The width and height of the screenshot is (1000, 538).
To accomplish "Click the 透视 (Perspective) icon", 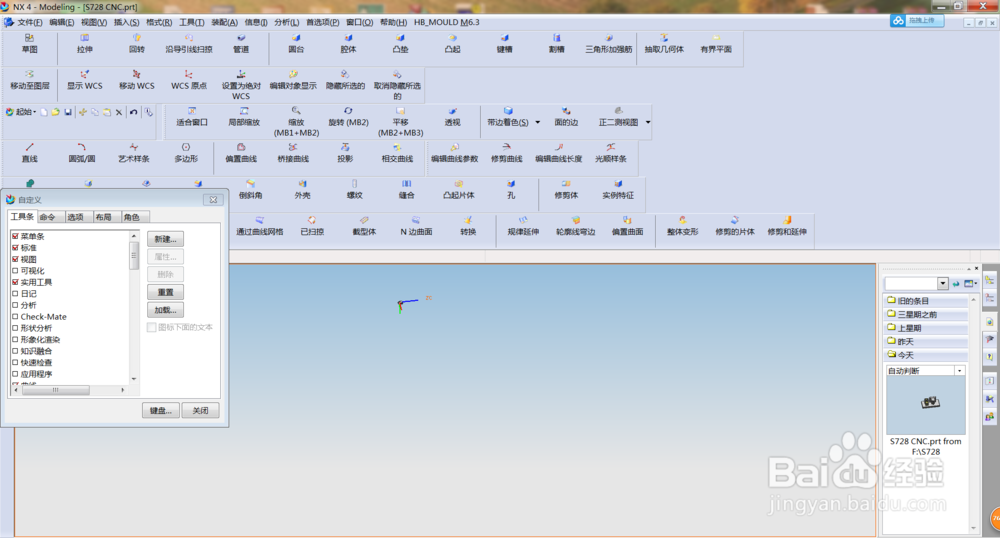I will coord(452,111).
